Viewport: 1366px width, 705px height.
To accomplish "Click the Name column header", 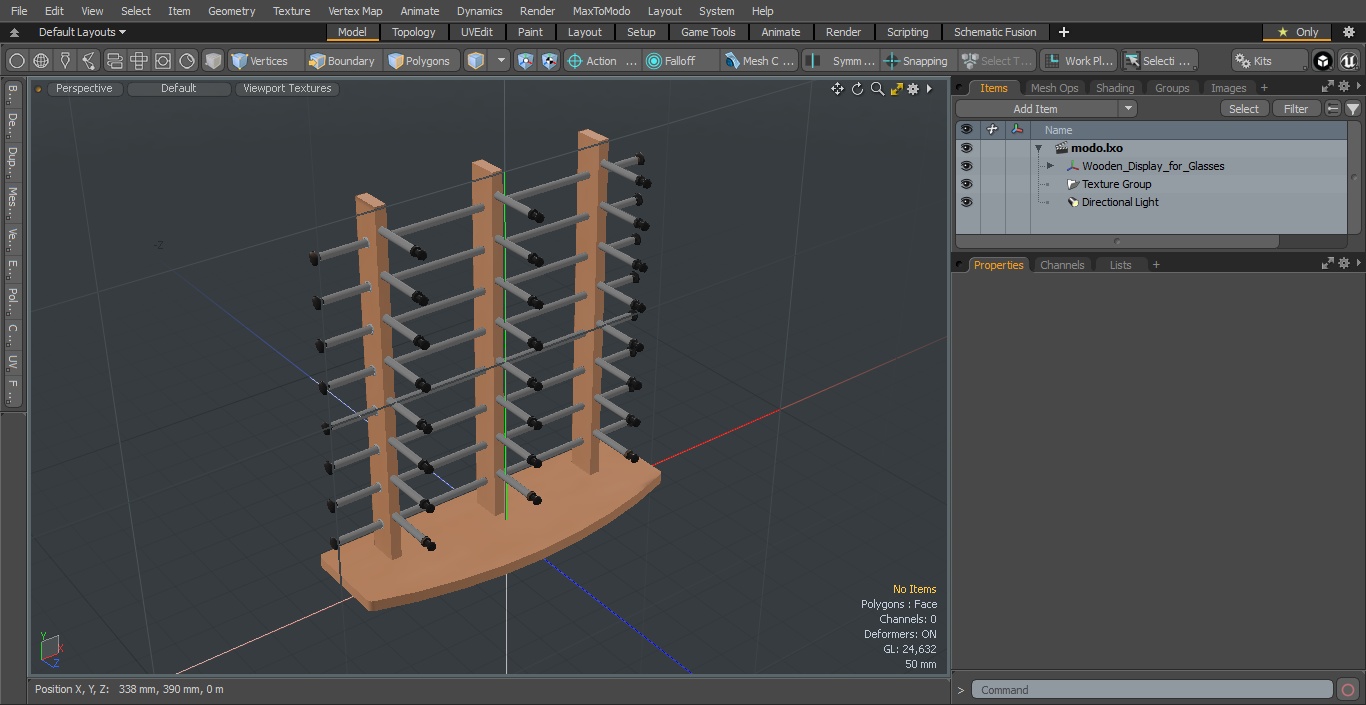I will 1058,130.
